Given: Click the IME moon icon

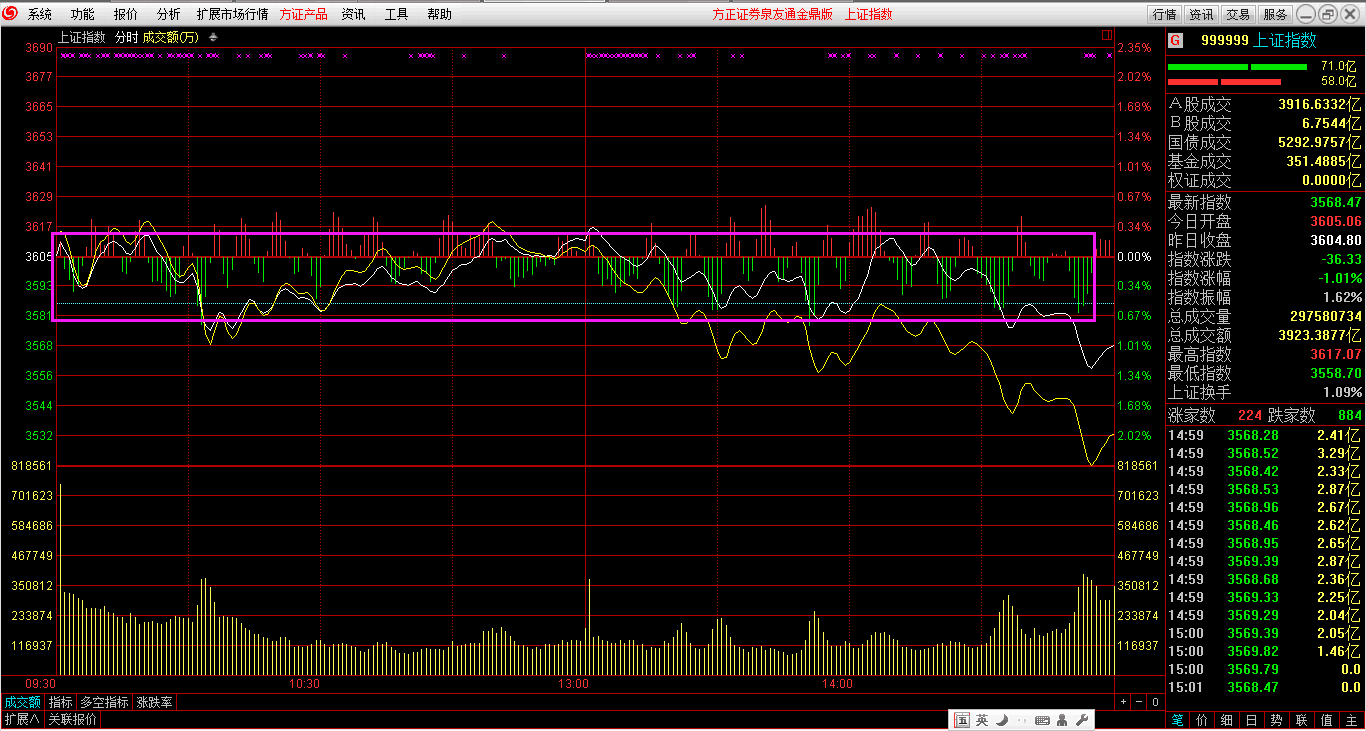Looking at the screenshot, I should [x=1001, y=720].
